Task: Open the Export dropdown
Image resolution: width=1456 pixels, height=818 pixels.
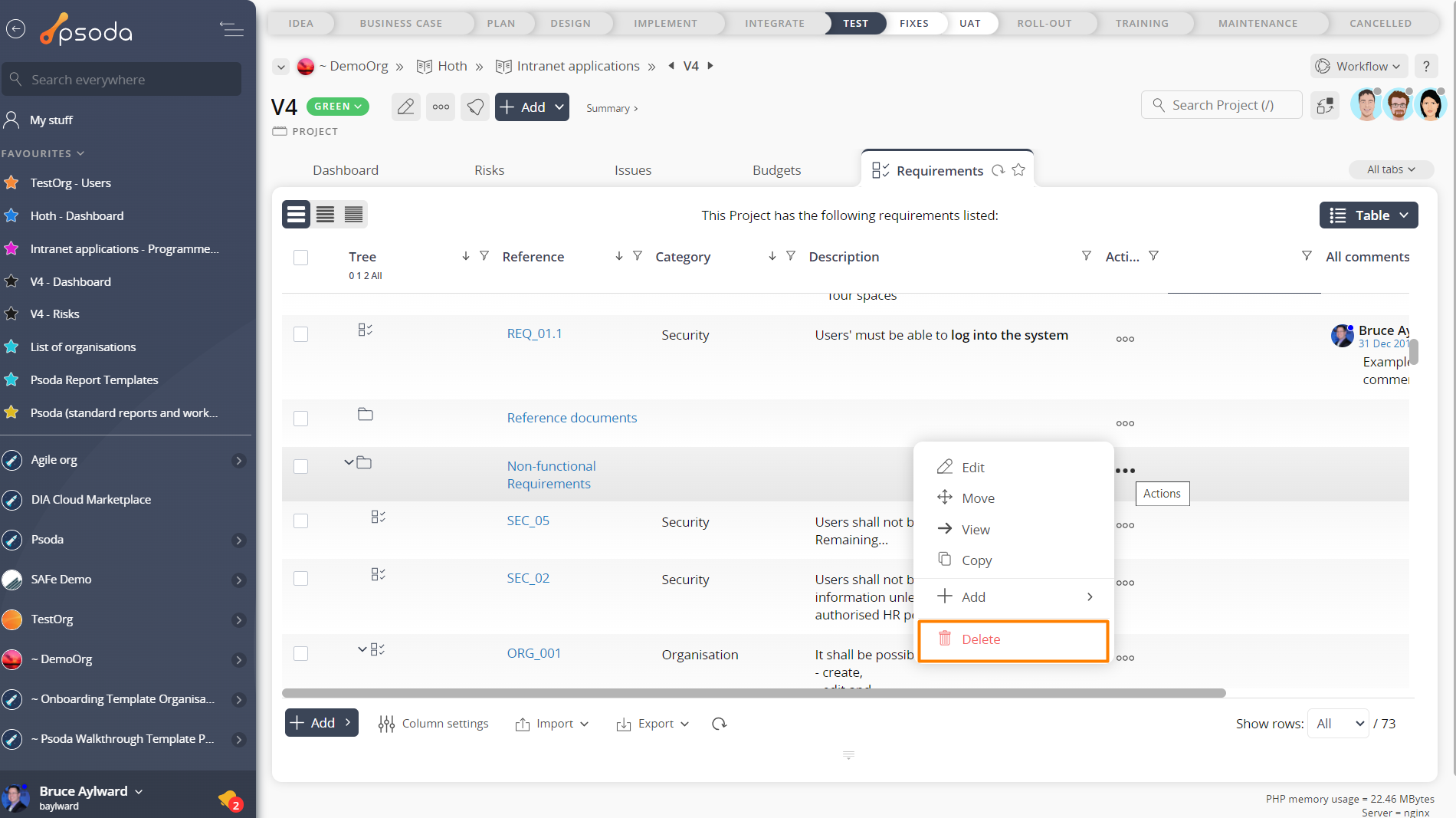Action: 653,724
